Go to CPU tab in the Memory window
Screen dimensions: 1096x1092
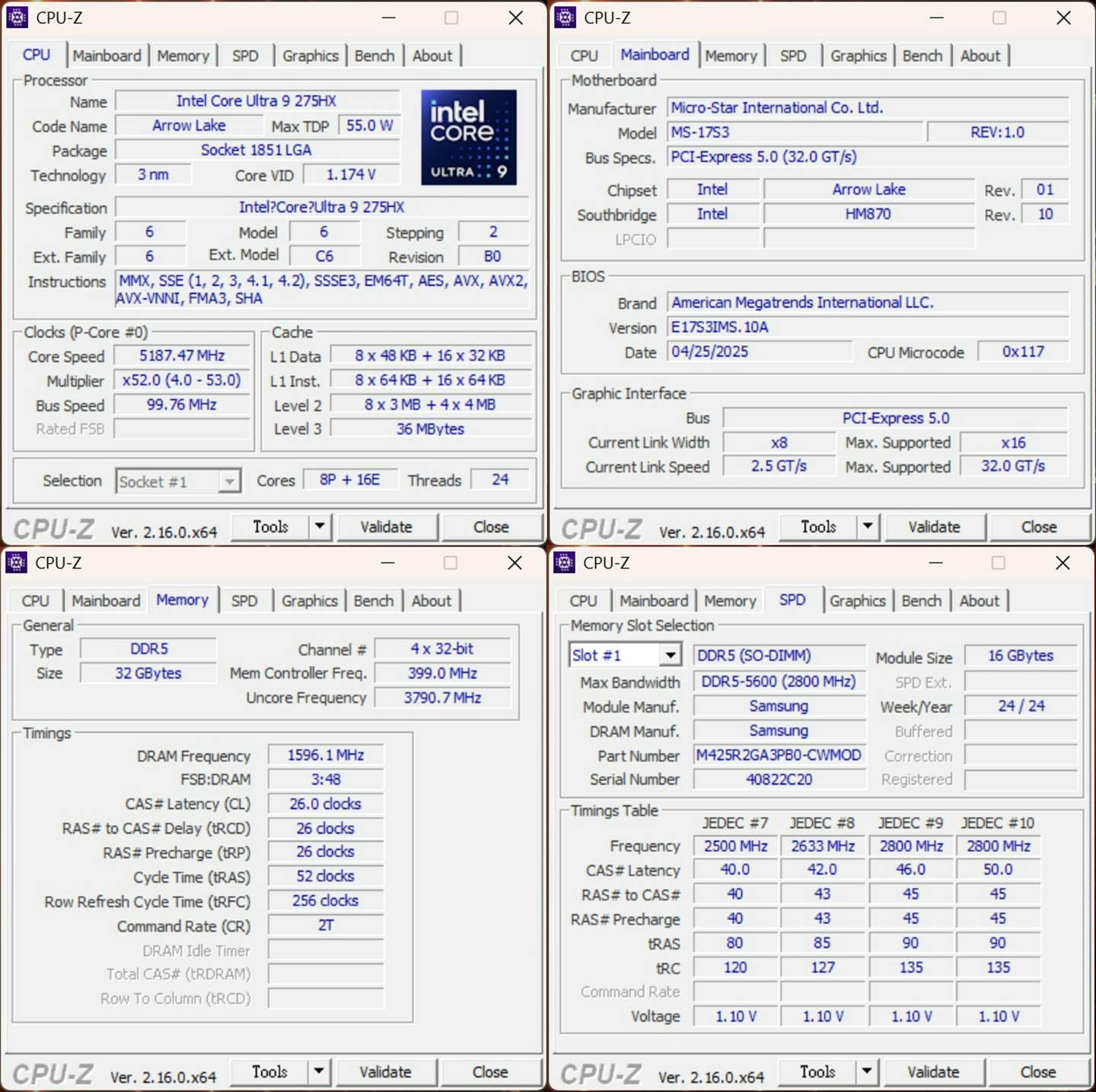(35, 600)
